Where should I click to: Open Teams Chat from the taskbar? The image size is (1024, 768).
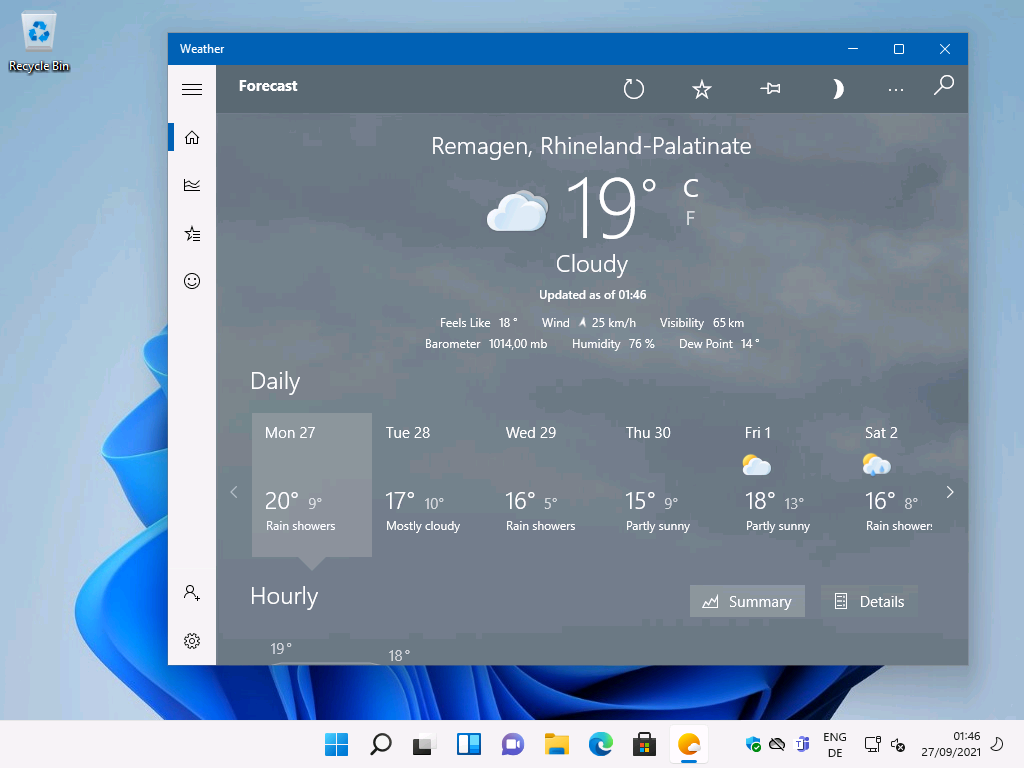pos(513,744)
